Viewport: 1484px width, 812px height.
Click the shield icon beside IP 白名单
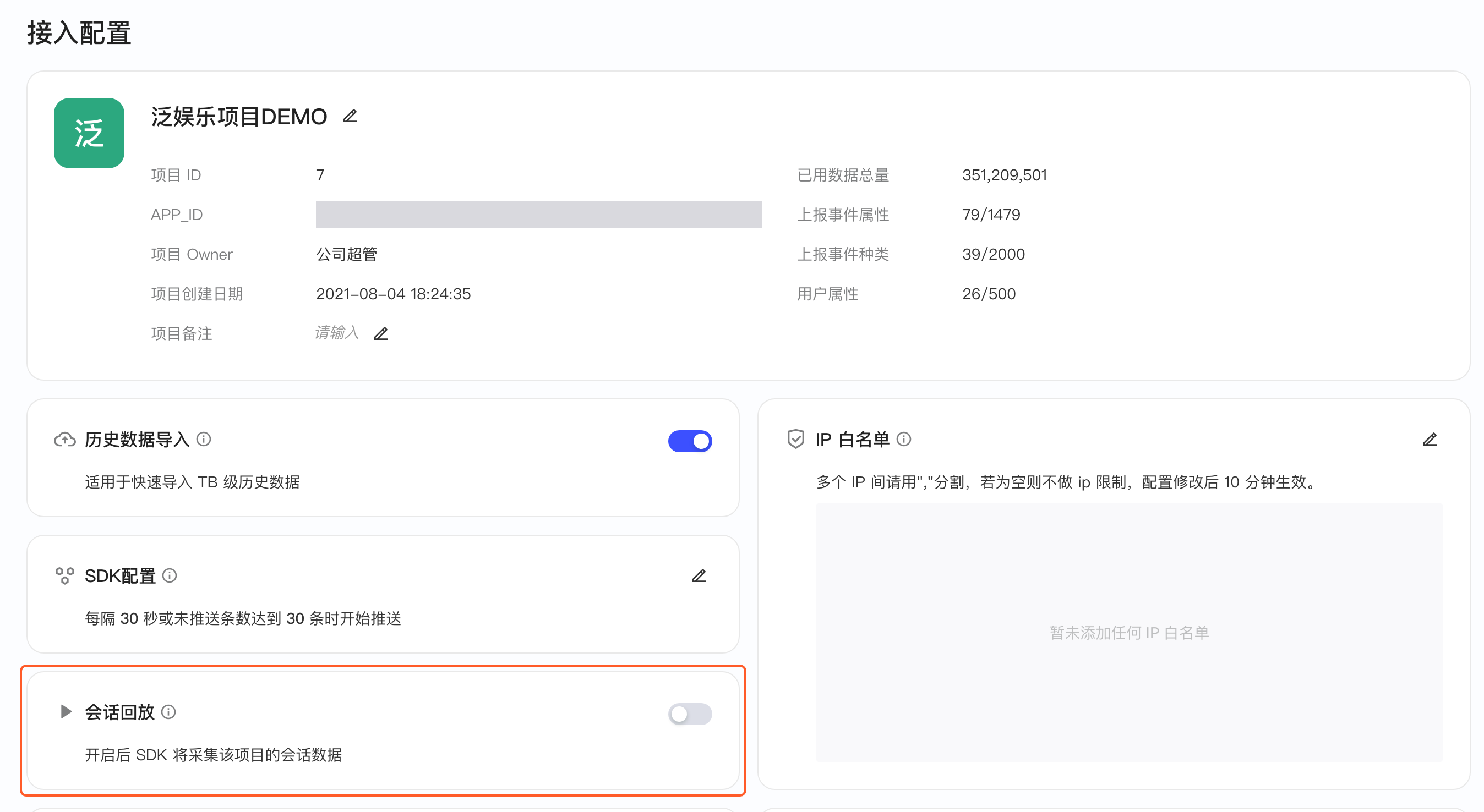795,440
